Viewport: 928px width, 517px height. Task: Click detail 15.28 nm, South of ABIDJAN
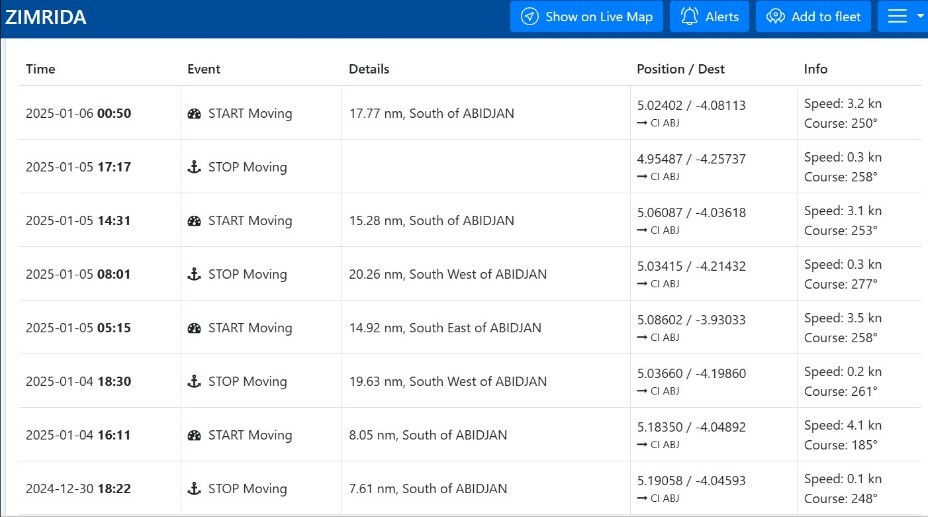pyautogui.click(x=431, y=221)
